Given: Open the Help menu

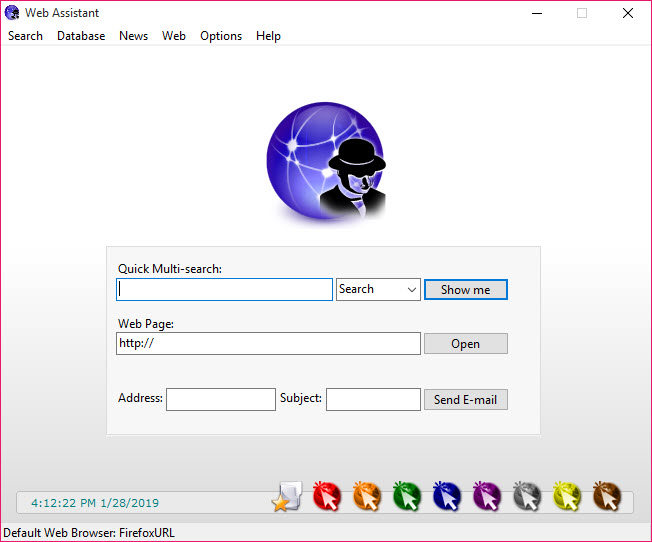Looking at the screenshot, I should tap(268, 36).
